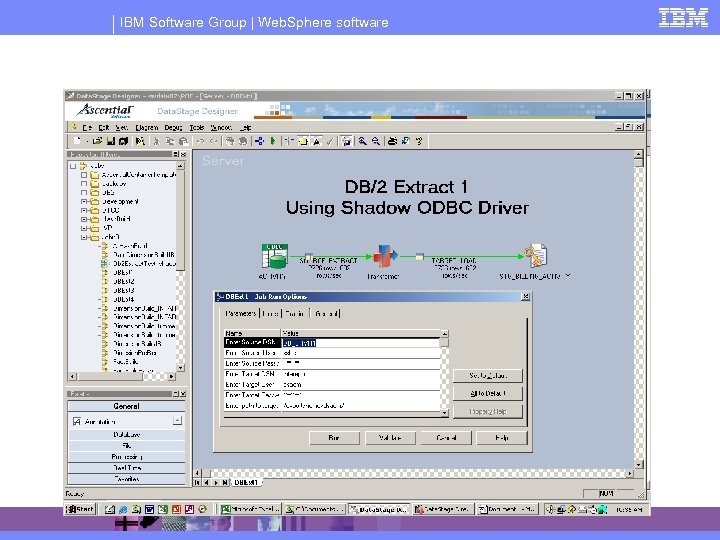The width and height of the screenshot is (720, 540).
Task: Switch to the Tracing tab
Action: (x=294, y=314)
